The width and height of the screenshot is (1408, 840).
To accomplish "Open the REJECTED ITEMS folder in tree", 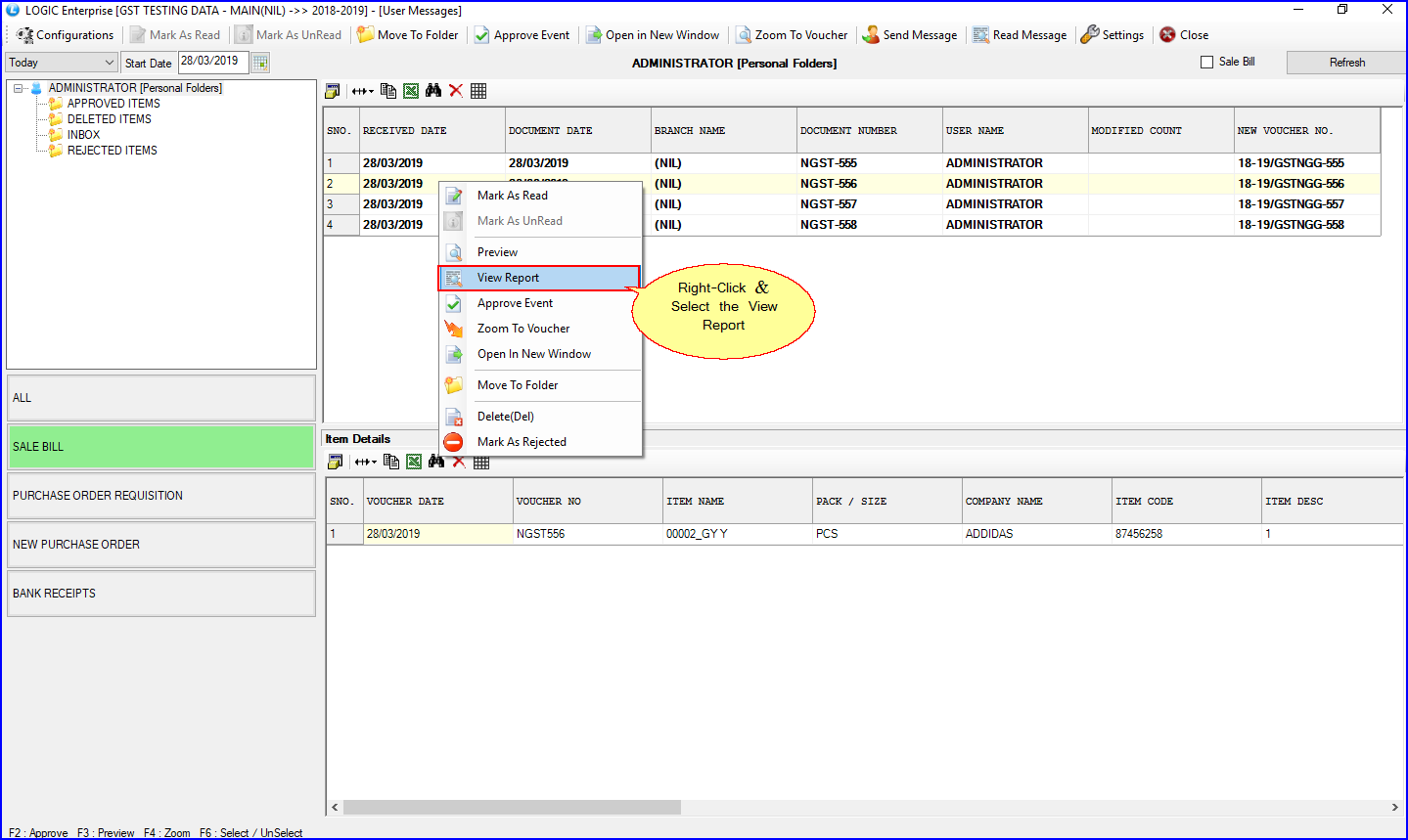I will [x=112, y=151].
